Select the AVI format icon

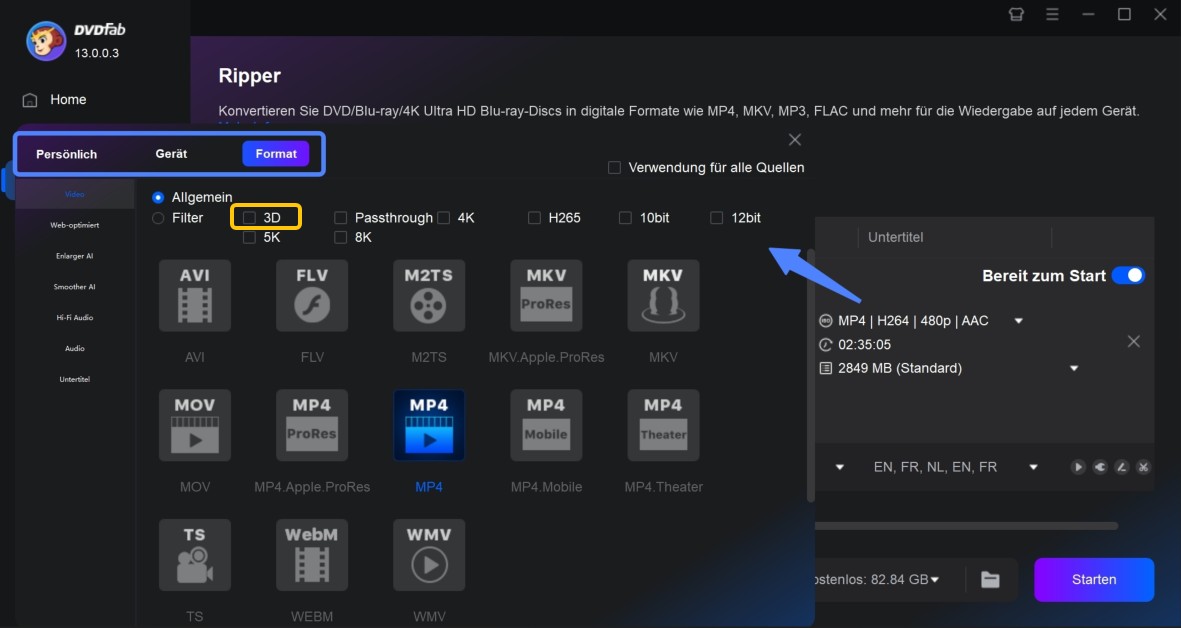pyautogui.click(x=194, y=296)
